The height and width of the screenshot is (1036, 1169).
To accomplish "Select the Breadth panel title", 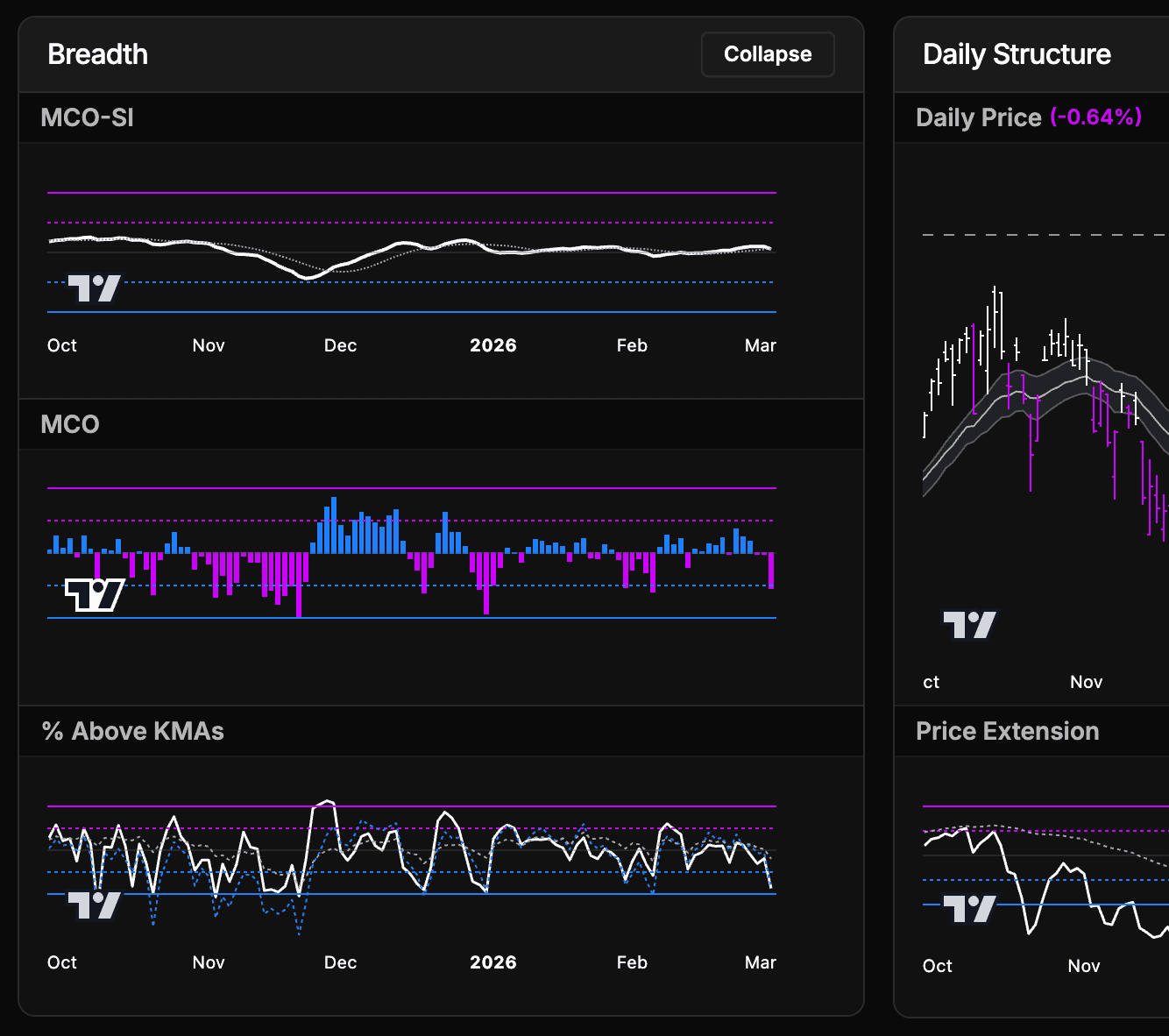I will 97,53.
